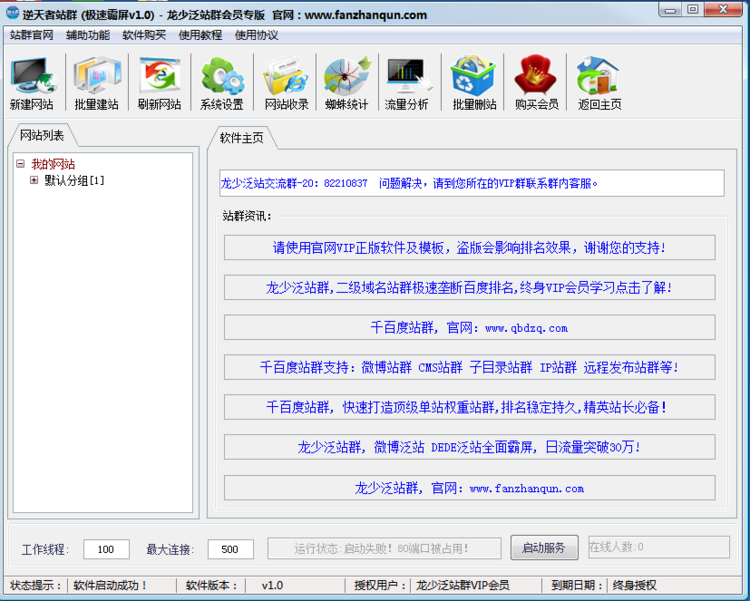
Task: Click the 在线人数 field
Action: pos(659,547)
